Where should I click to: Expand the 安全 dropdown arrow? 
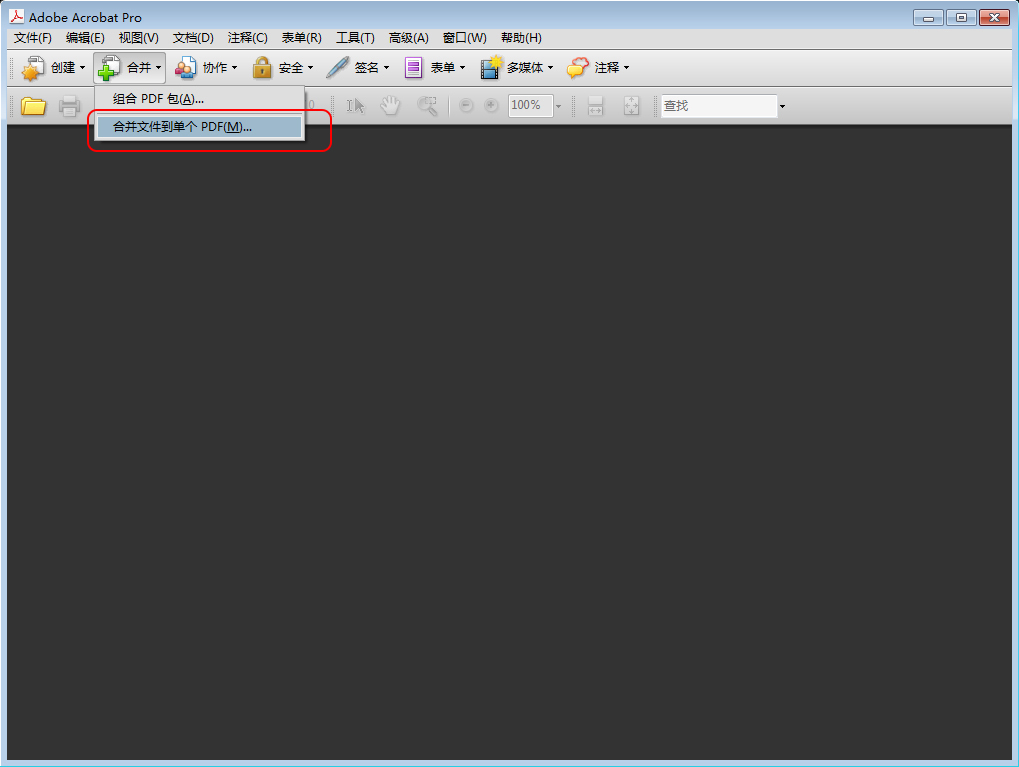point(311,68)
